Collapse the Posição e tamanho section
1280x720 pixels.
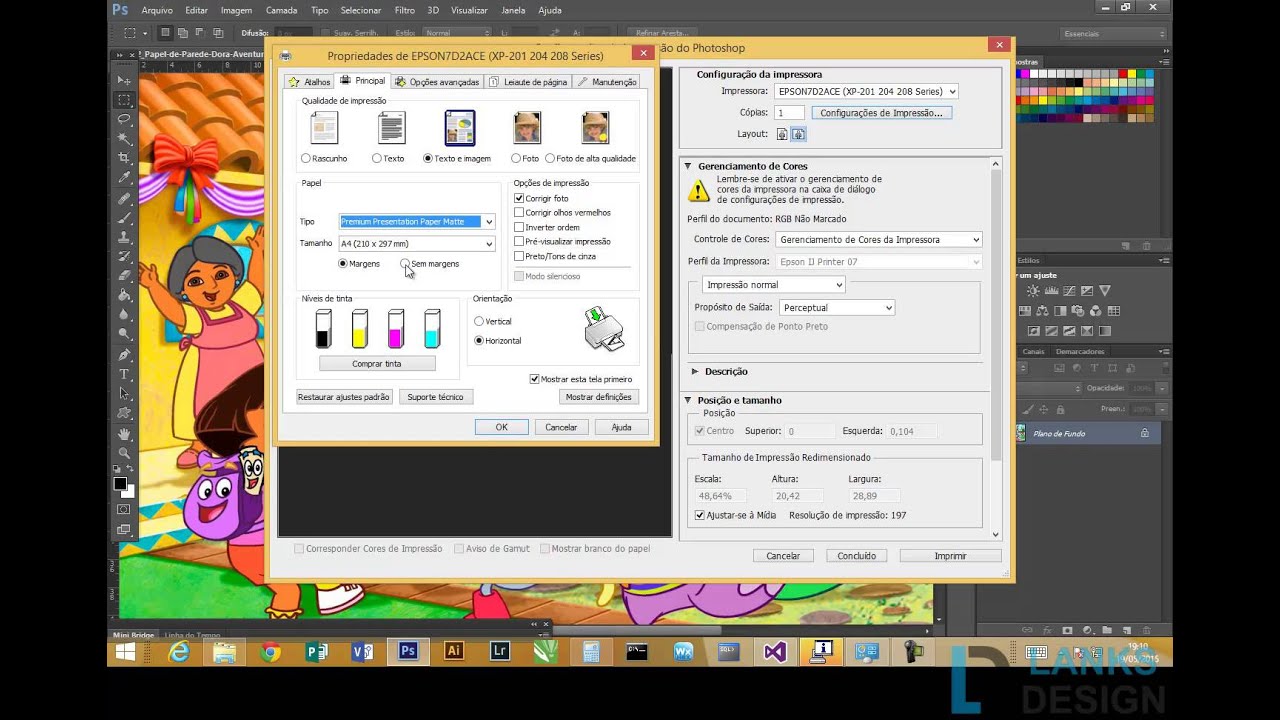688,400
